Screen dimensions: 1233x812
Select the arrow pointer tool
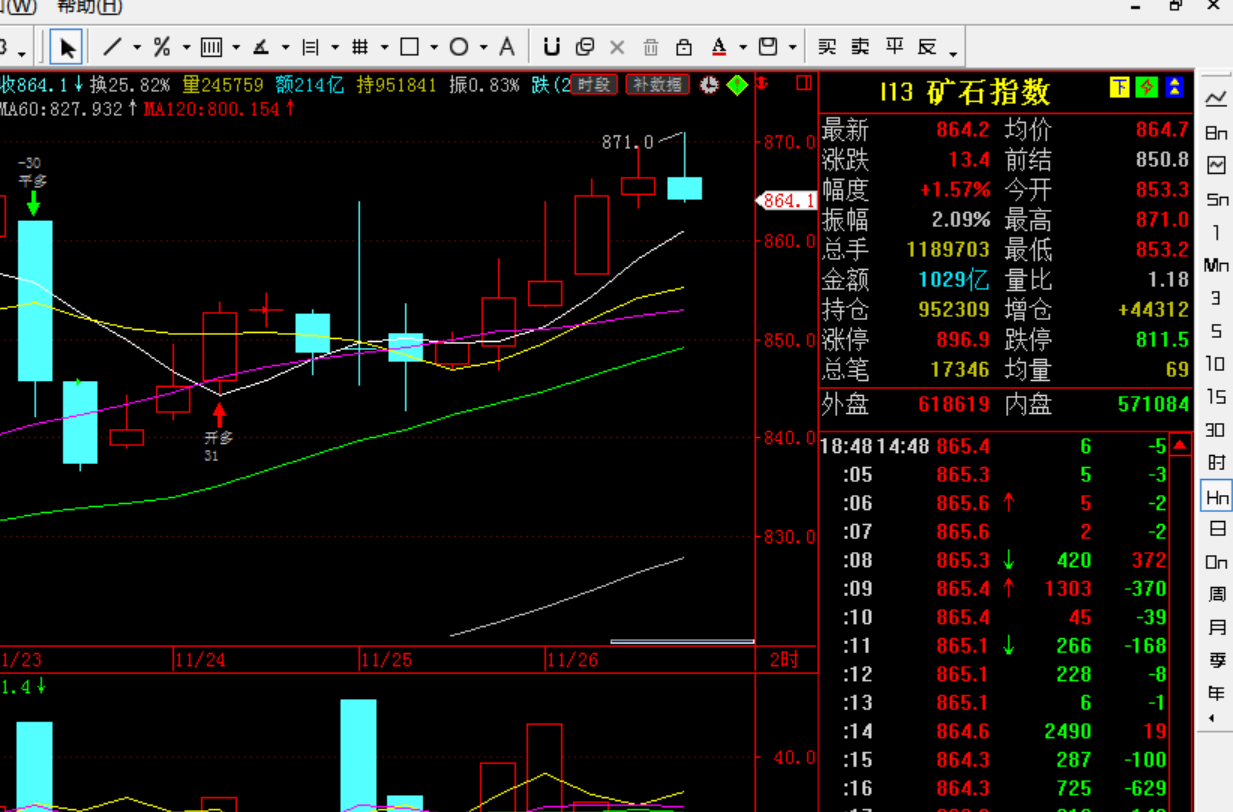point(66,47)
